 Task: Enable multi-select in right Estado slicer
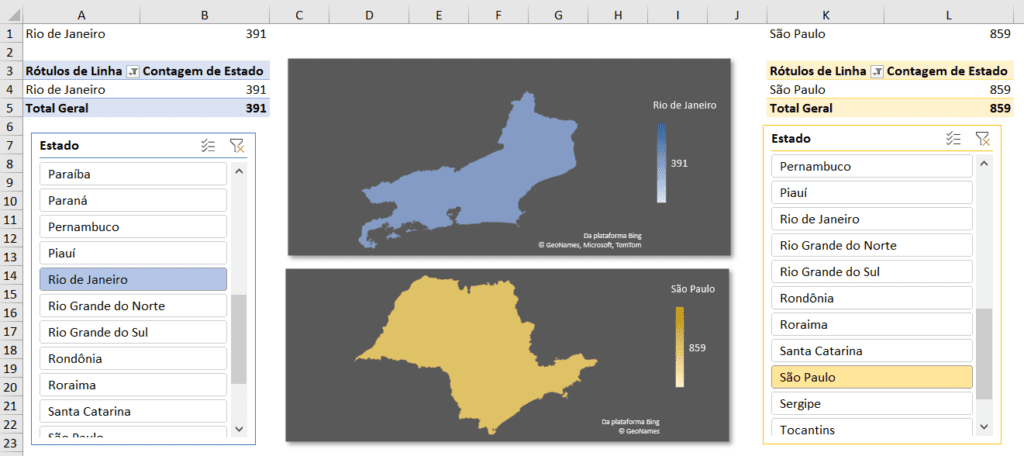pos(953,138)
